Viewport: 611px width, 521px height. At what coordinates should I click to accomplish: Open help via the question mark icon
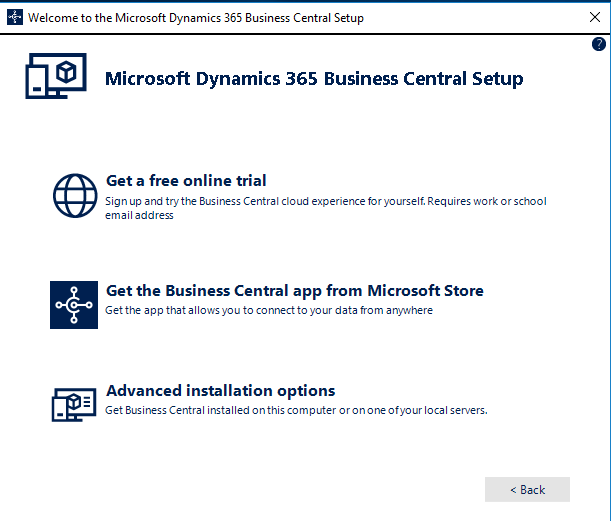click(599, 44)
